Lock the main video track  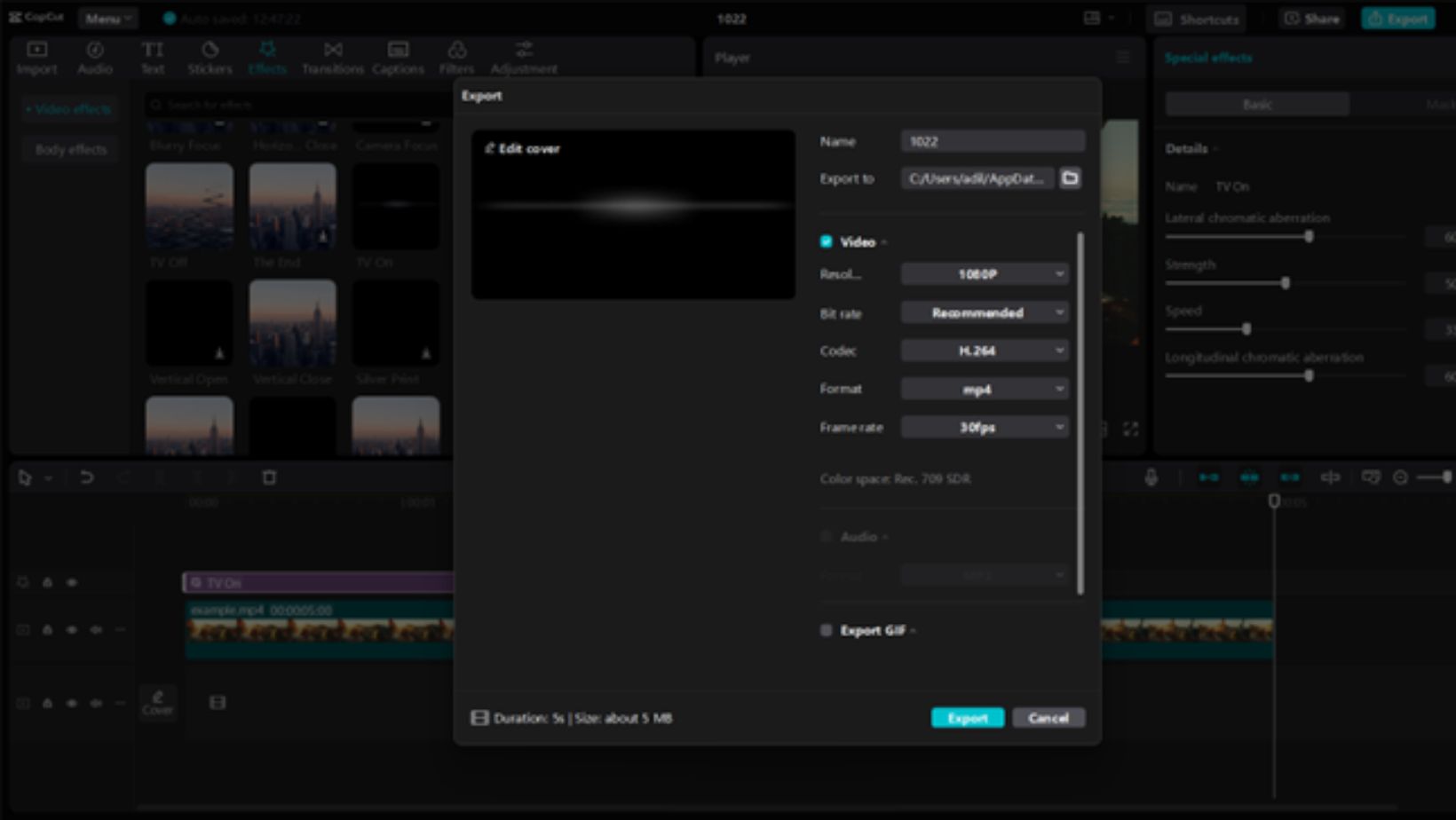click(48, 629)
